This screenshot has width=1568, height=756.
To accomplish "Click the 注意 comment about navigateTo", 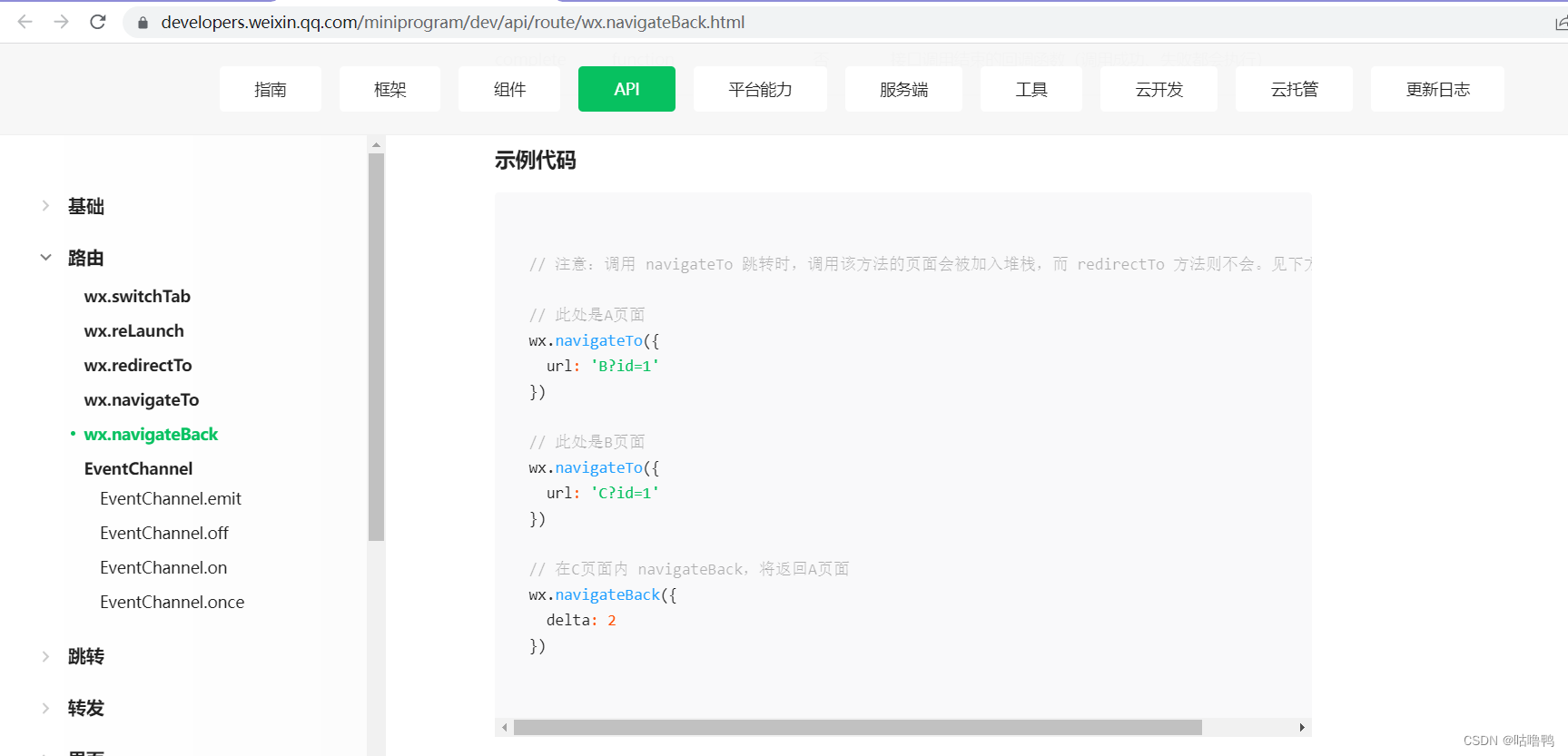I will click(x=920, y=263).
